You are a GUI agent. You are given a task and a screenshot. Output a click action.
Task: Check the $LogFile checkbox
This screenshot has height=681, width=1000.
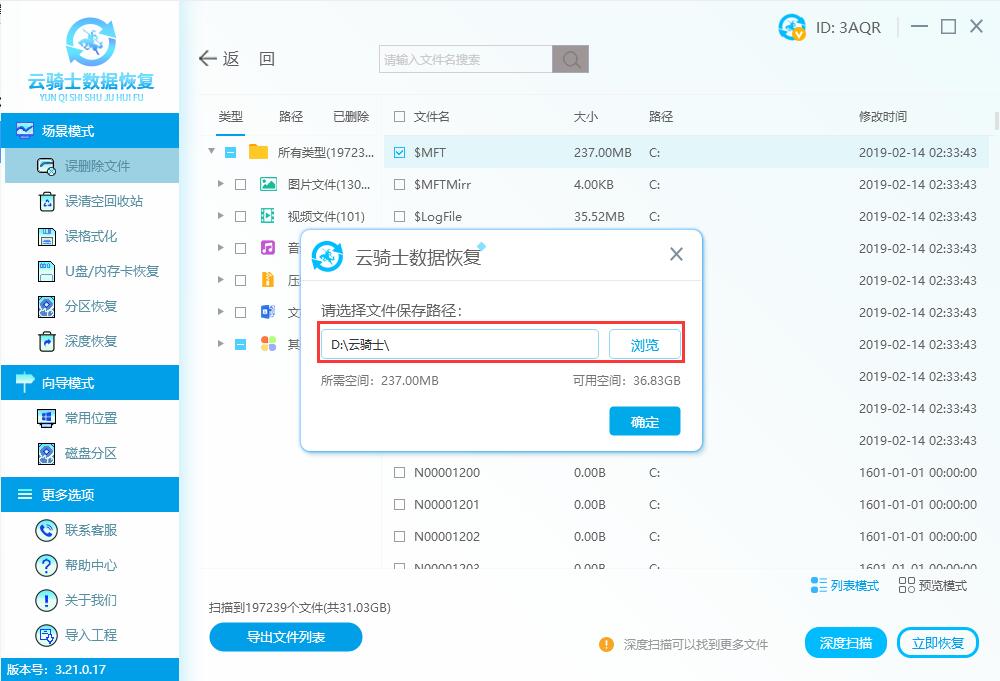click(399, 216)
